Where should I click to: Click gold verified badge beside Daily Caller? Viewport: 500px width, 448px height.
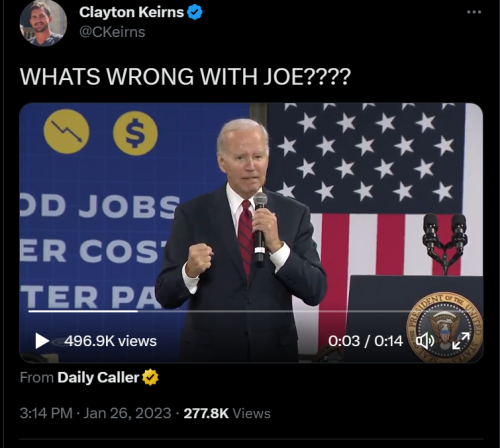(150, 377)
